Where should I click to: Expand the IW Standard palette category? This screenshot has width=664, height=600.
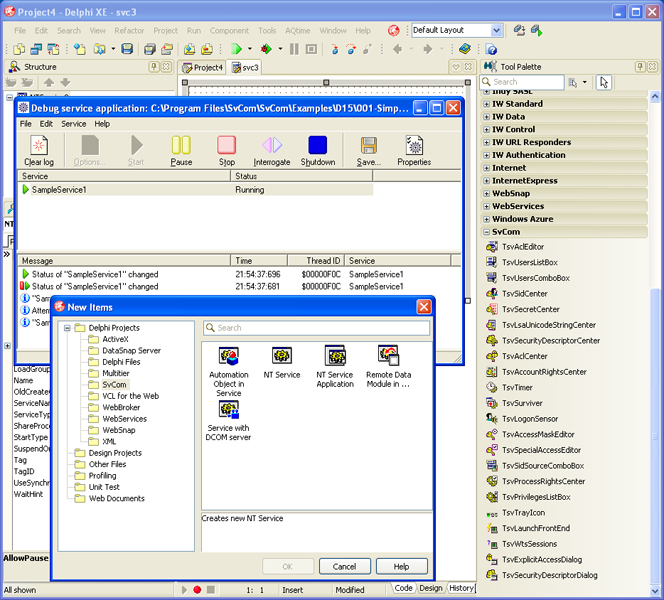487,104
